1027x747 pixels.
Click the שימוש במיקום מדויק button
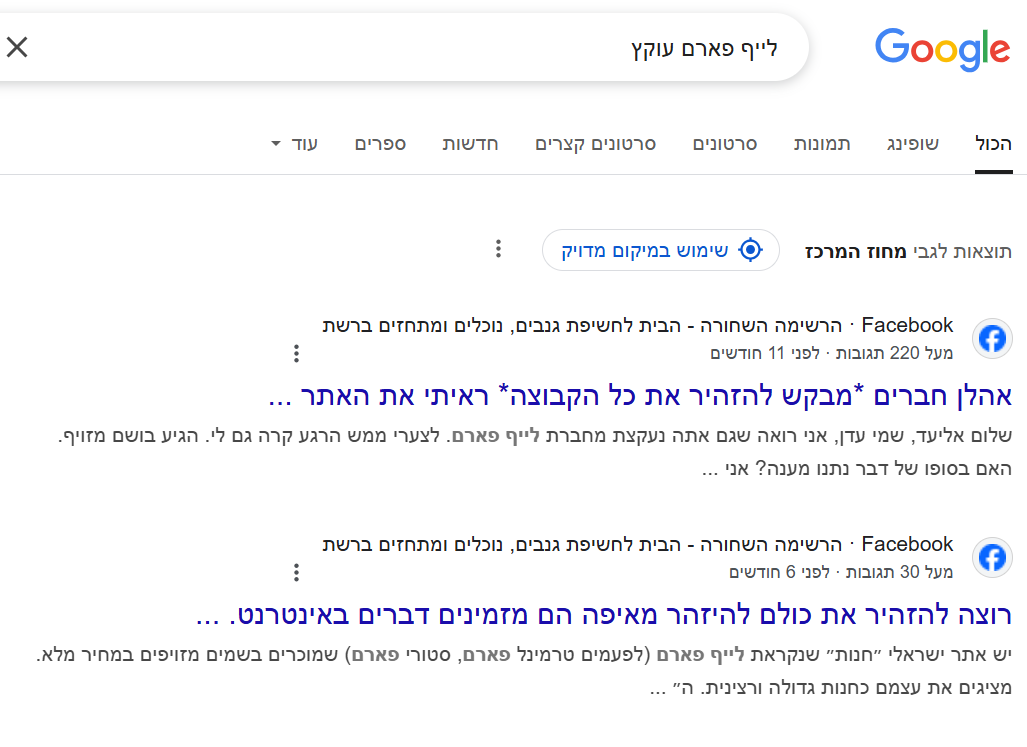661,250
